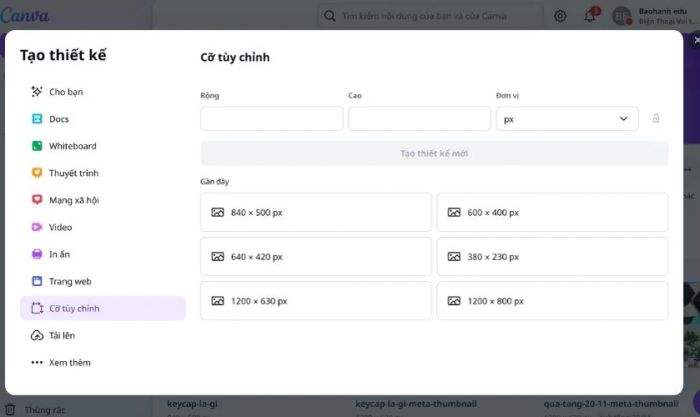
Task: Open the In ấn print icon
Action: coord(37,254)
